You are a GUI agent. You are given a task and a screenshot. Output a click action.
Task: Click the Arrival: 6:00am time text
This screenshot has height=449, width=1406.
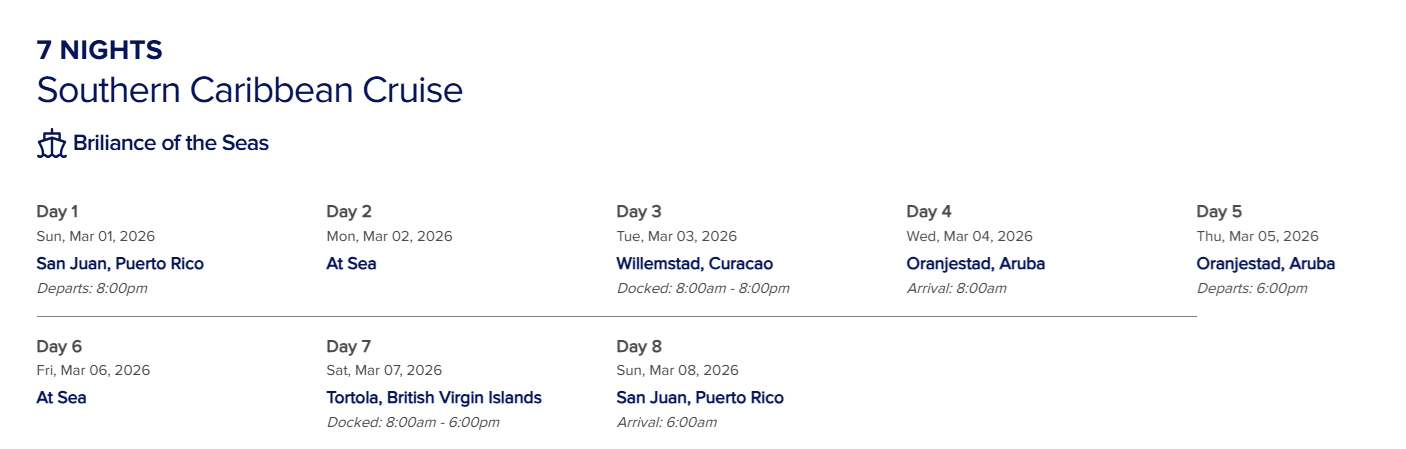click(x=667, y=422)
